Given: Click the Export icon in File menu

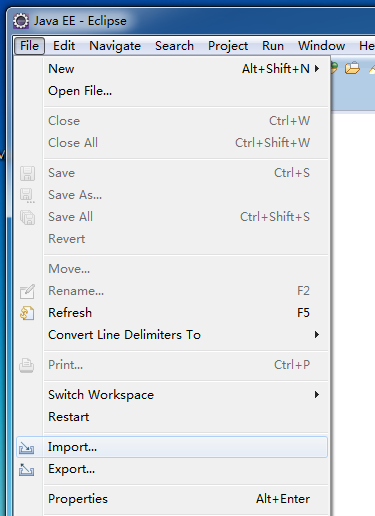Looking at the screenshot, I should pos(26,469).
